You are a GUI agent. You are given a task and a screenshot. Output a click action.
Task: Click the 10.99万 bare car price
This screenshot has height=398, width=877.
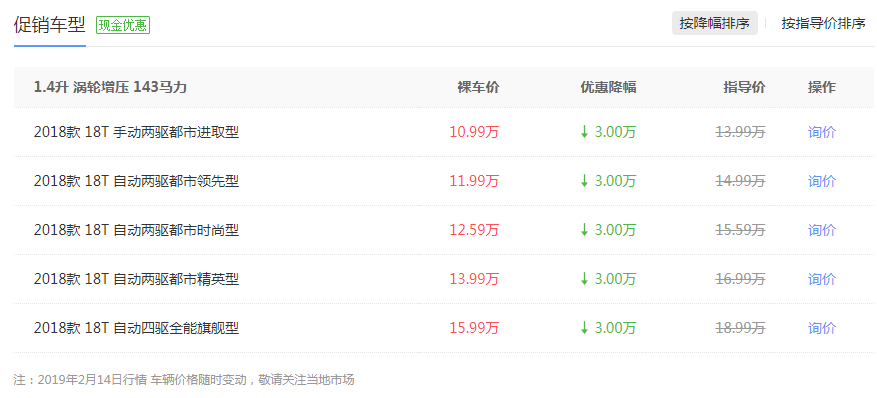(x=474, y=132)
